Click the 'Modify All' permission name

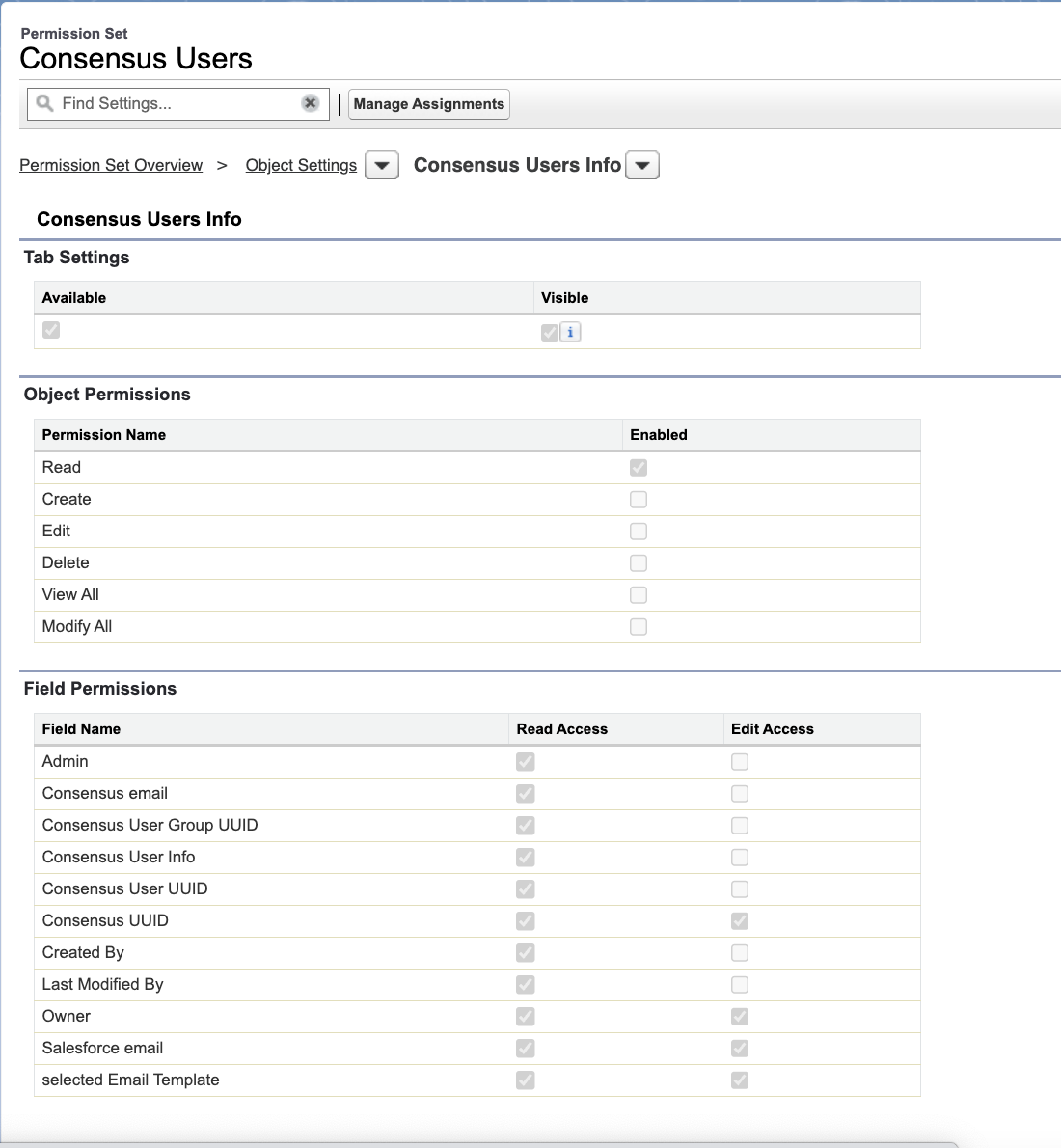coord(77,627)
